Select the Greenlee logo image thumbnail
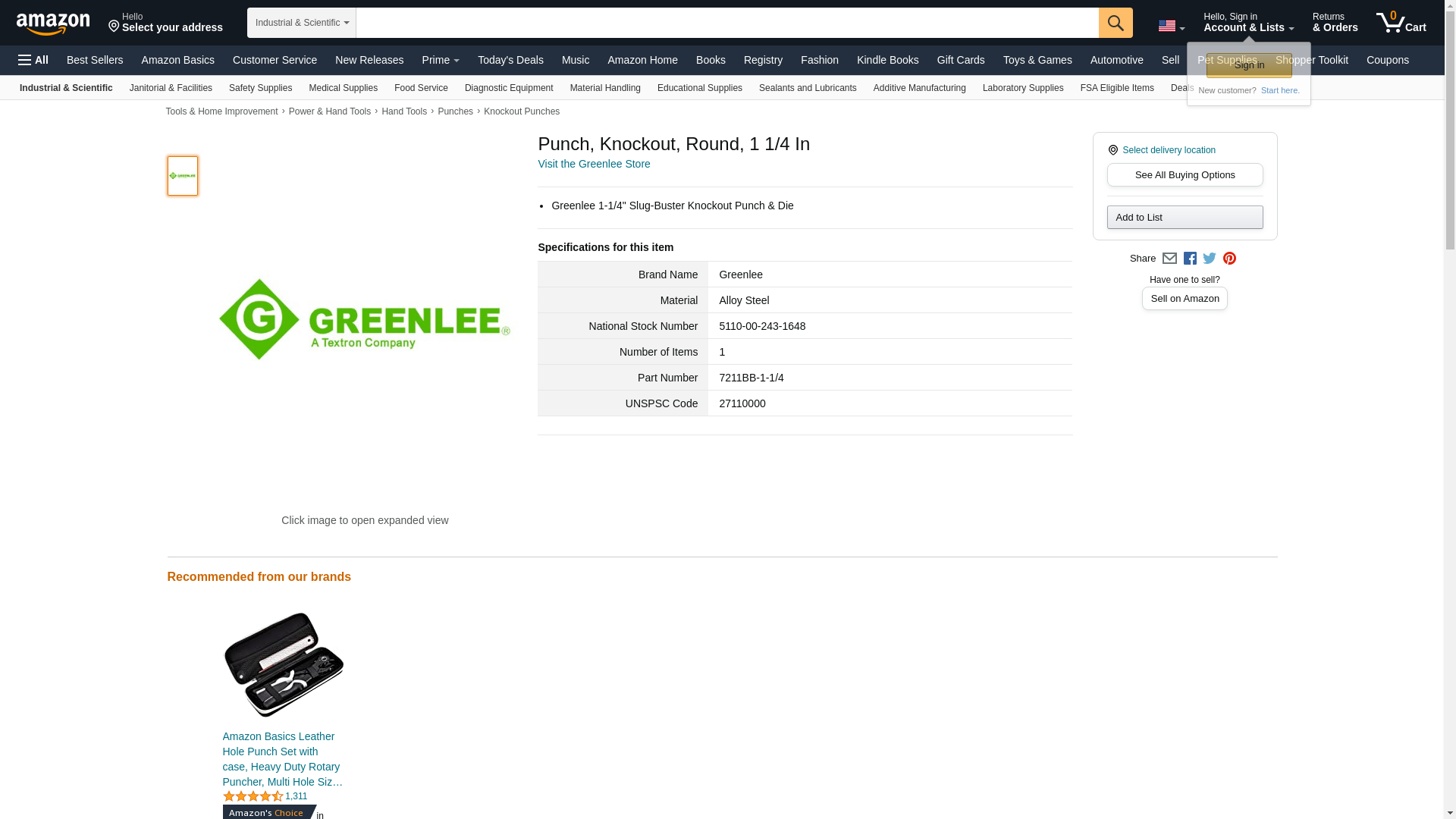The height and width of the screenshot is (819, 1456). click(x=183, y=176)
